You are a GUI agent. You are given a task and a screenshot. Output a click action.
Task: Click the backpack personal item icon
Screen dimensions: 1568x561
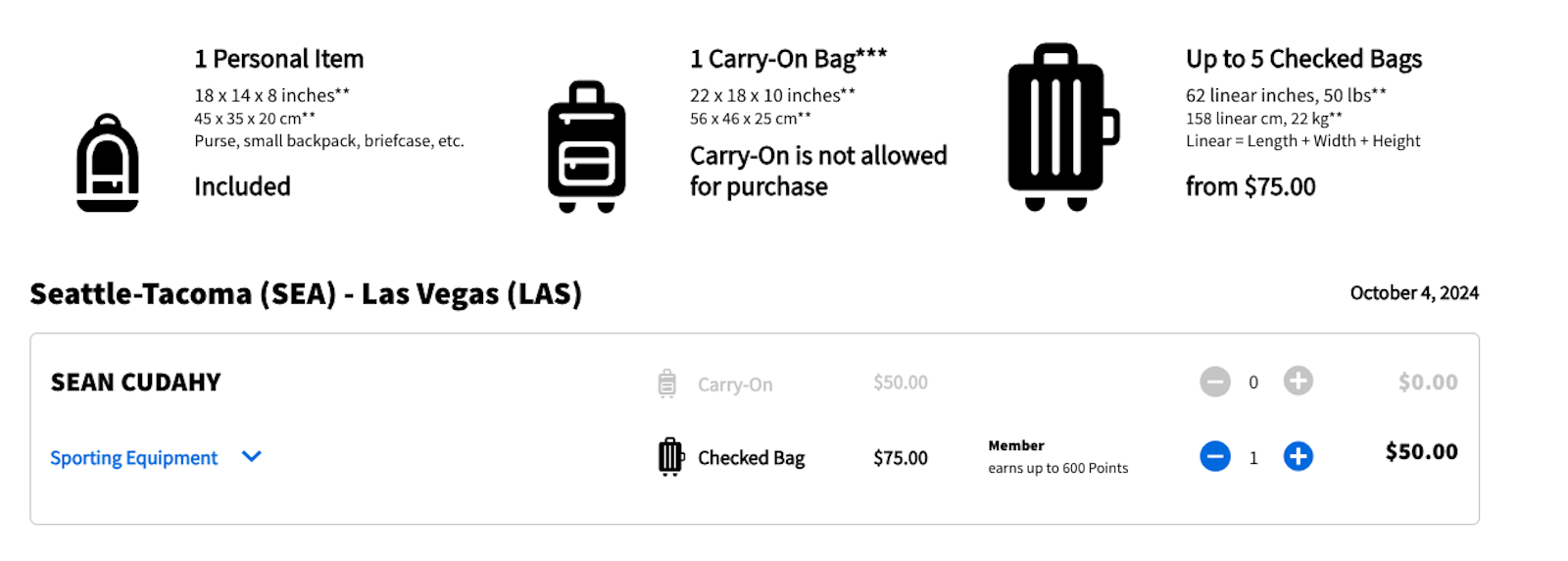pyautogui.click(x=108, y=163)
